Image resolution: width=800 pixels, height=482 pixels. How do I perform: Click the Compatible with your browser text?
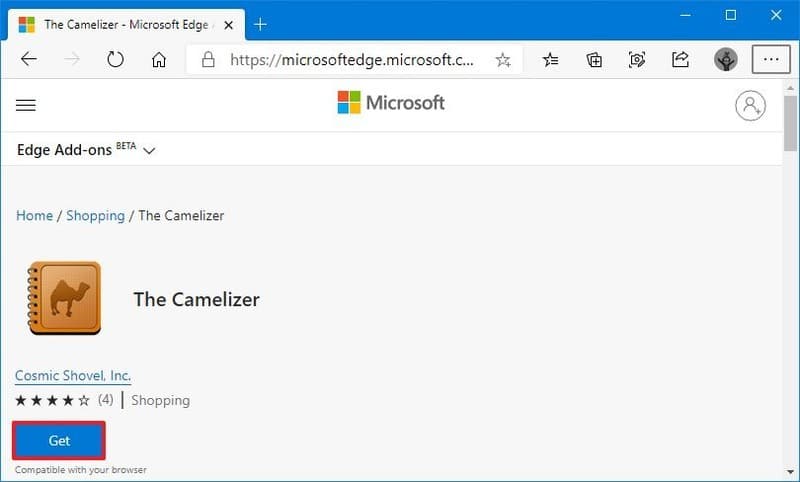[x=81, y=470]
